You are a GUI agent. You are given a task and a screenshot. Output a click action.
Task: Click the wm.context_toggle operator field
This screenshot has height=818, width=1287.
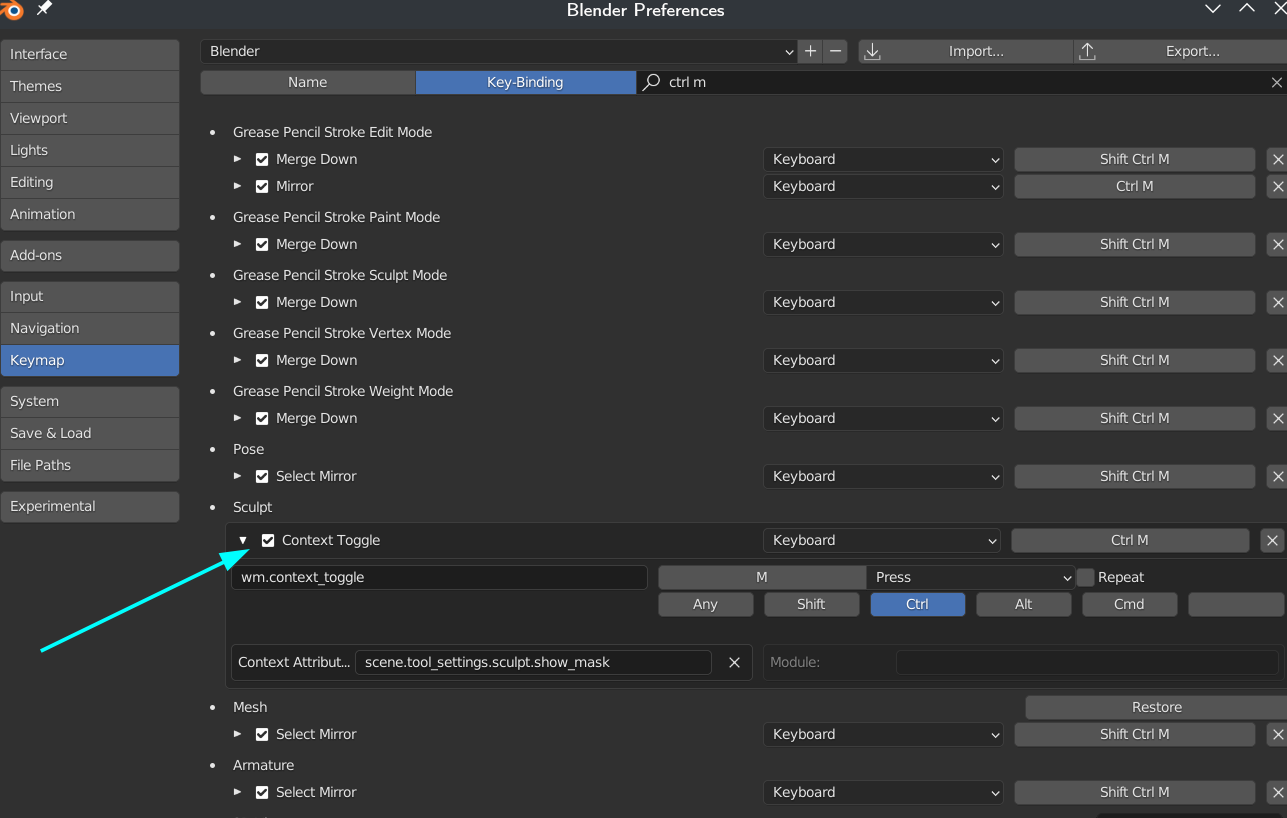(x=440, y=577)
